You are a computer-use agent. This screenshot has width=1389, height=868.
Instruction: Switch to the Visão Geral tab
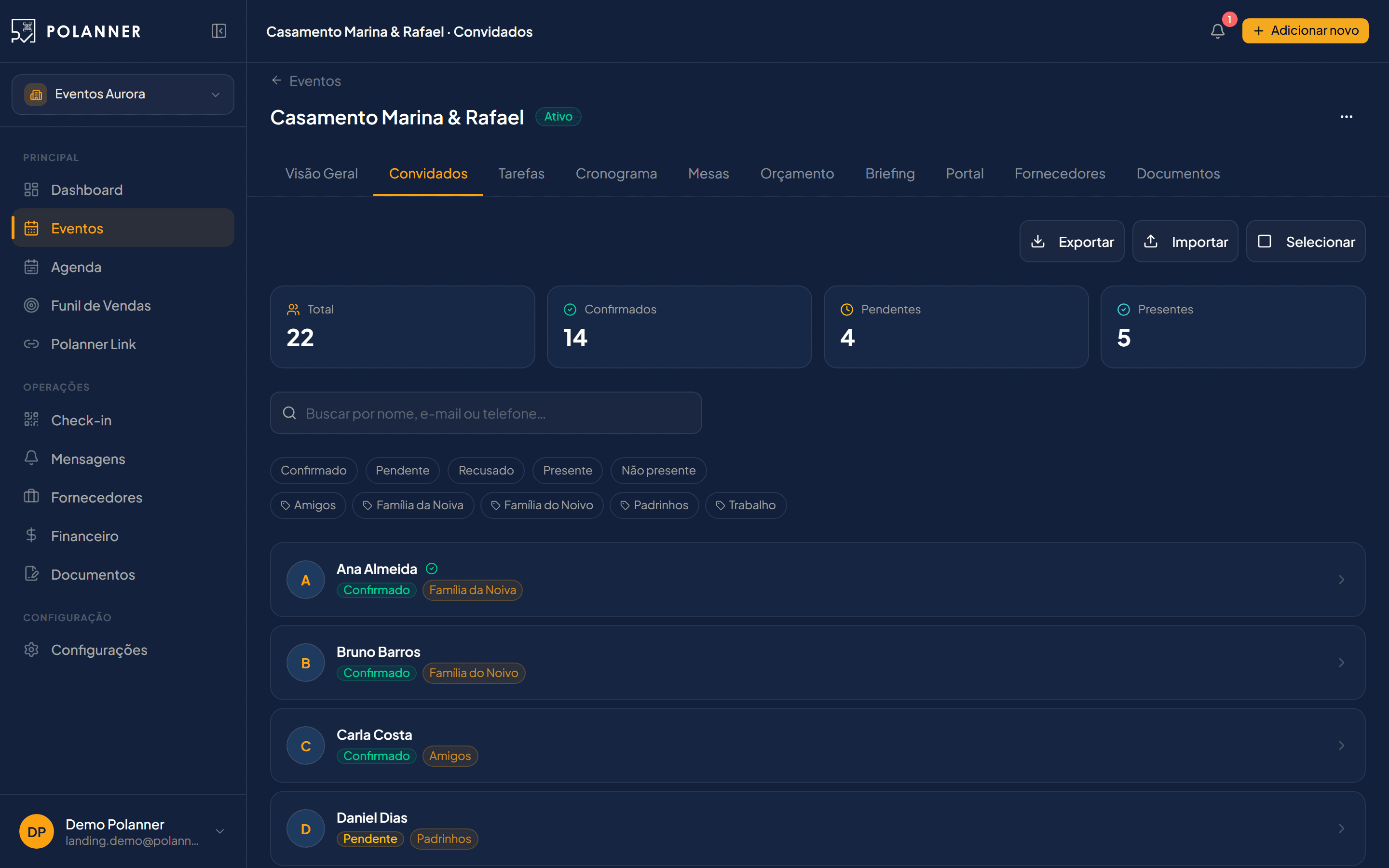point(321,174)
